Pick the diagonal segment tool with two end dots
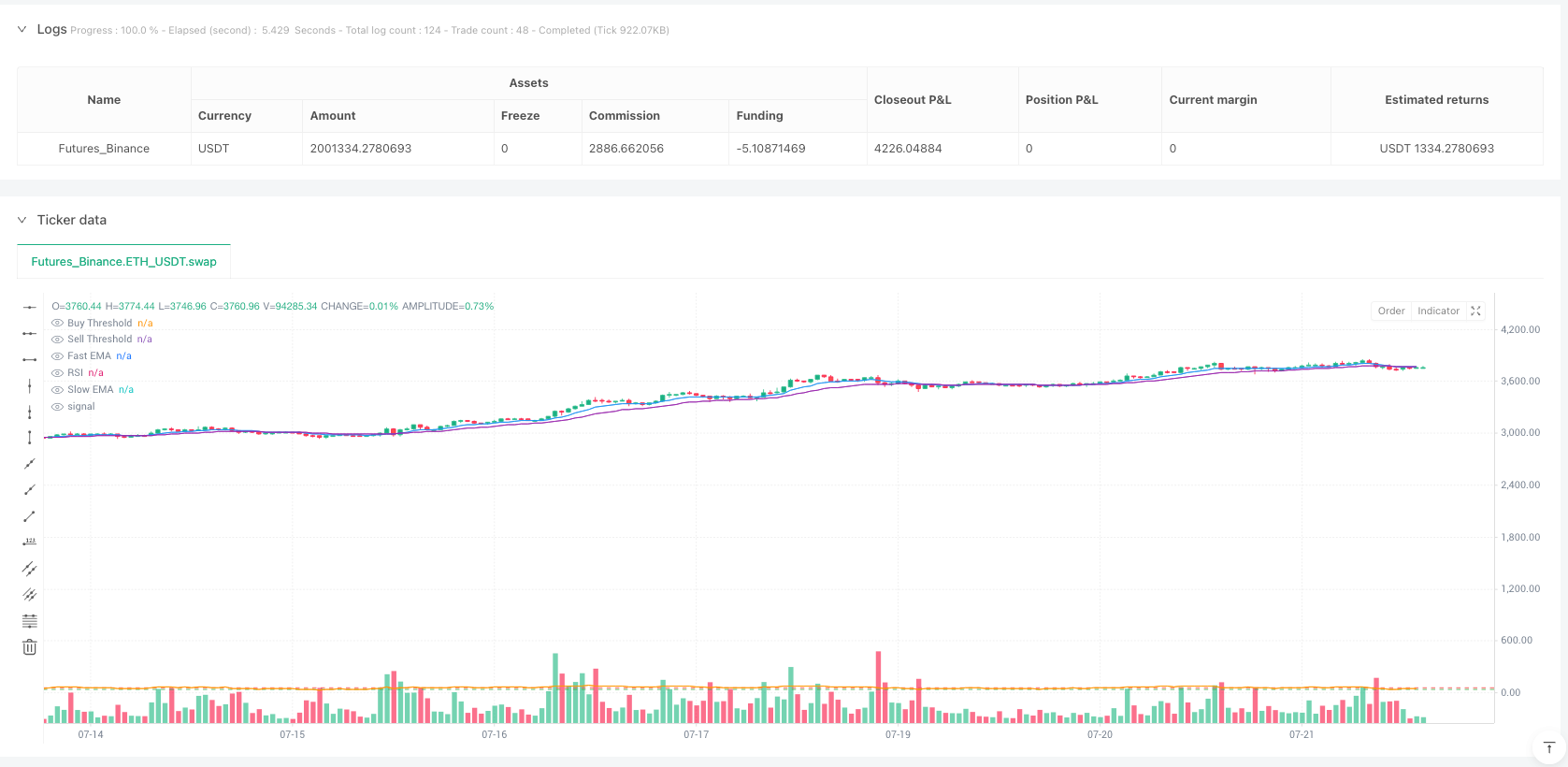 pyautogui.click(x=30, y=516)
